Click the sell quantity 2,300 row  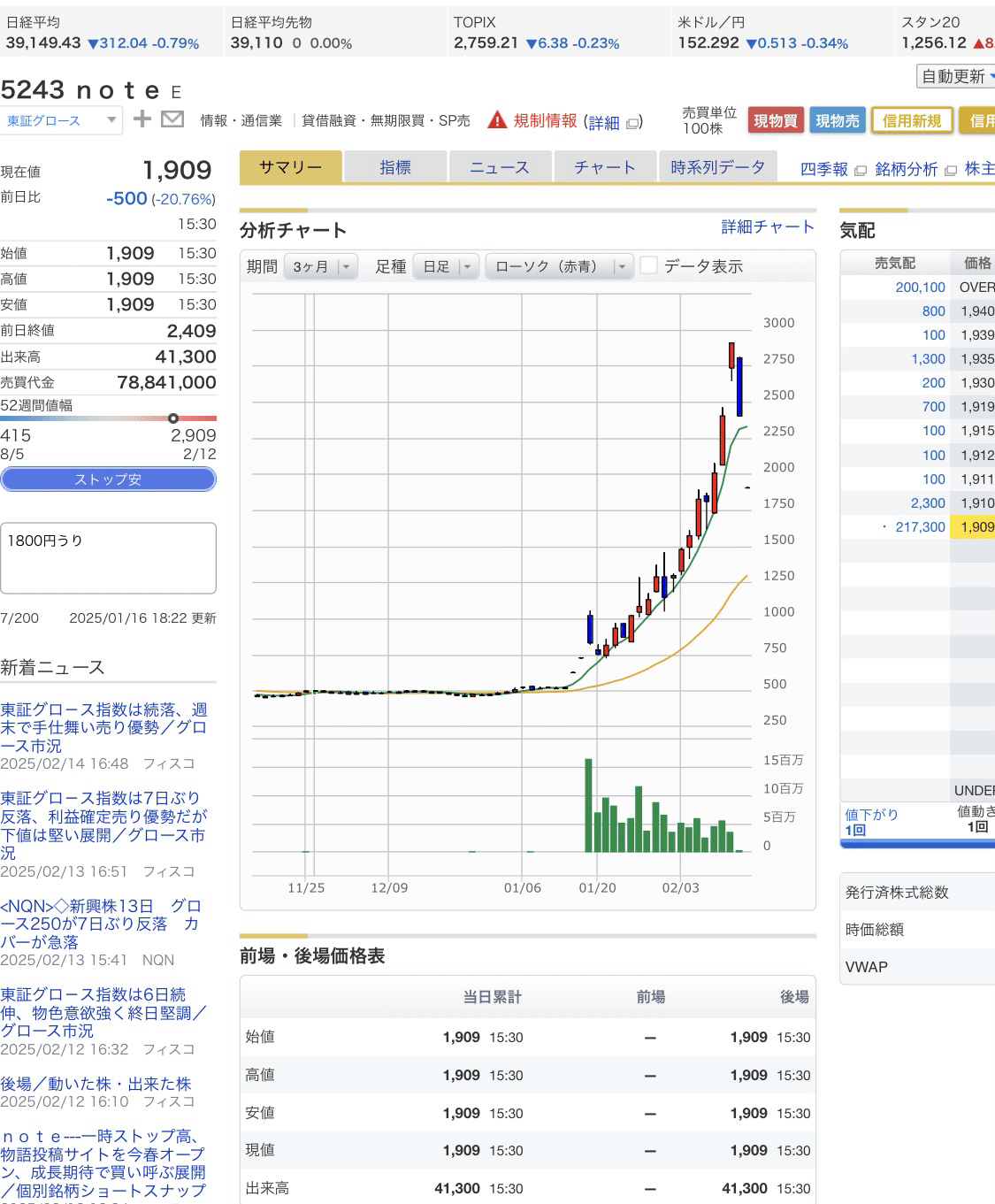tap(928, 502)
